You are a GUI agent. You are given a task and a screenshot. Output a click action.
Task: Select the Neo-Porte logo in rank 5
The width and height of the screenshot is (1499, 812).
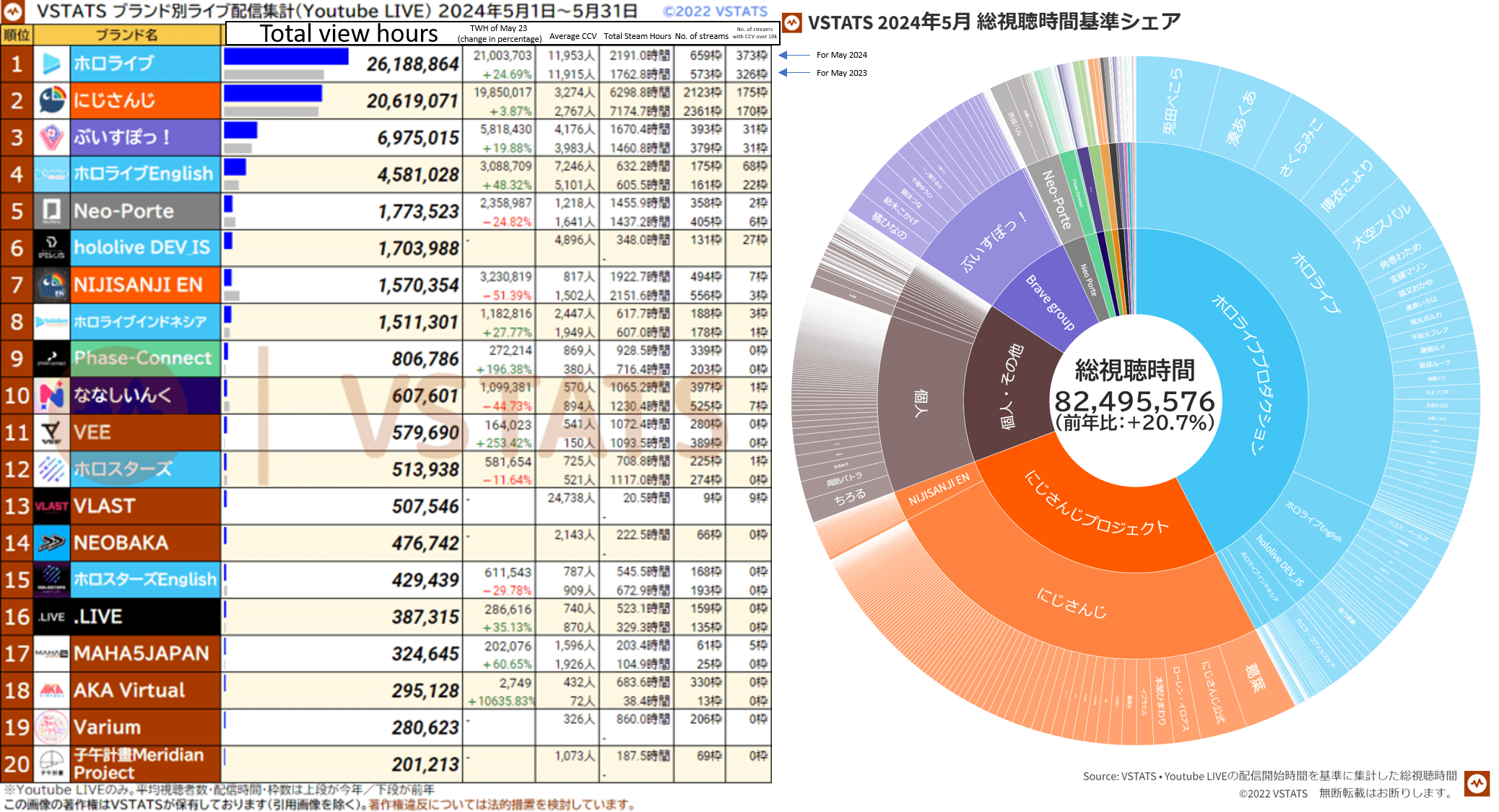click(51, 211)
